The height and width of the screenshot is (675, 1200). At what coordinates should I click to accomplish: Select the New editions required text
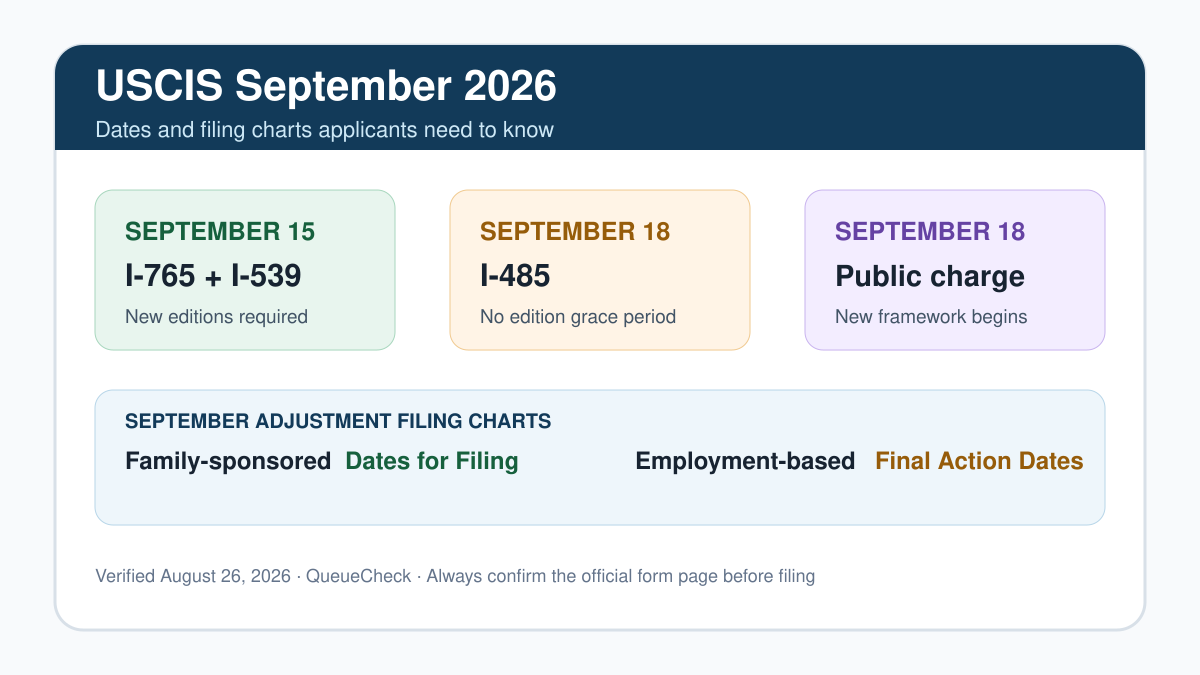[216, 317]
